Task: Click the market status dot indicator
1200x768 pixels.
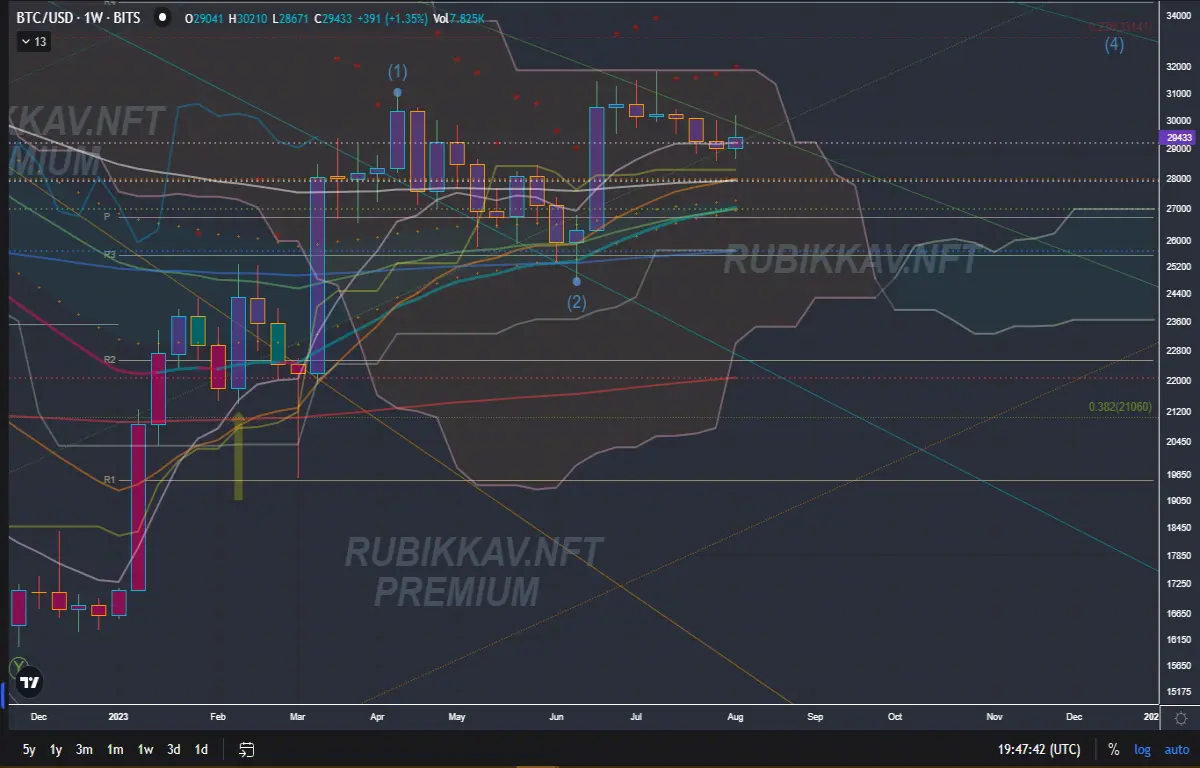Action: tap(161, 18)
